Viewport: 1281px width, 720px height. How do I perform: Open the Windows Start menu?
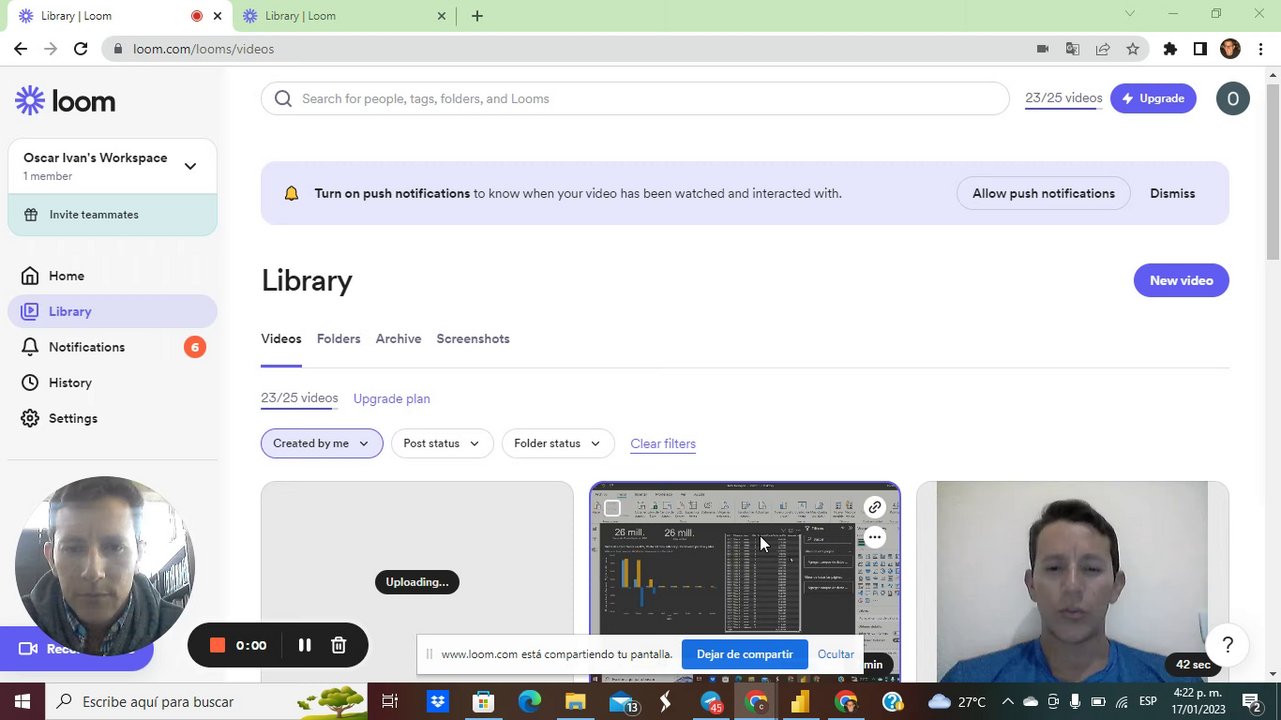point(21,701)
